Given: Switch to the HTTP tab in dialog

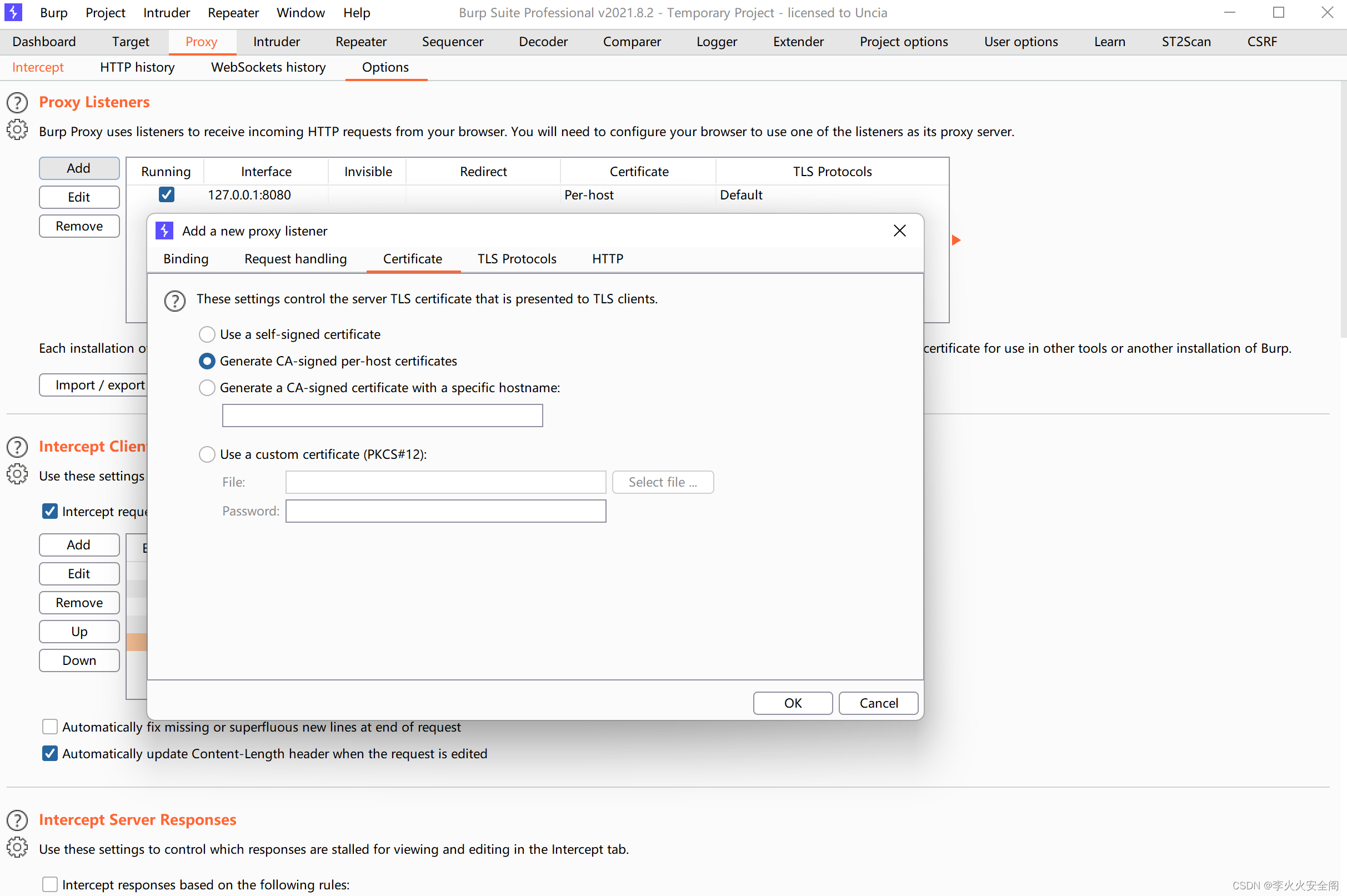Looking at the screenshot, I should click(607, 259).
